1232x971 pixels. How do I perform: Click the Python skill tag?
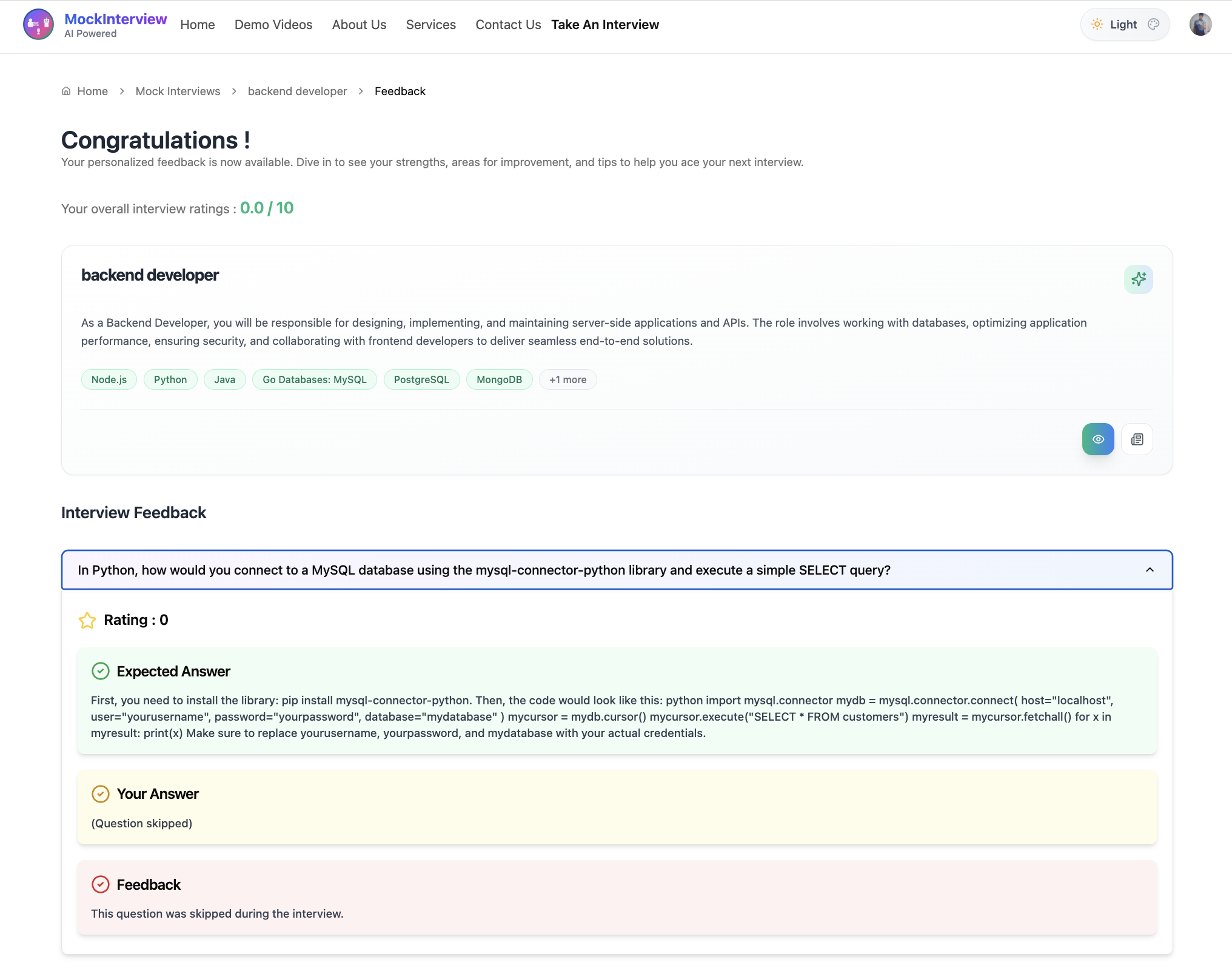point(170,379)
